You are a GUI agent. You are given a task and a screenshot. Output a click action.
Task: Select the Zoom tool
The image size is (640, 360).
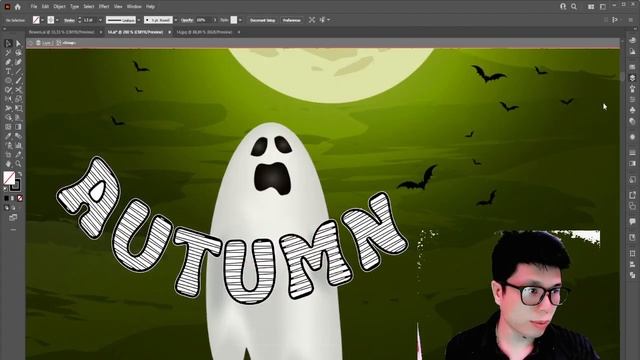(18, 164)
